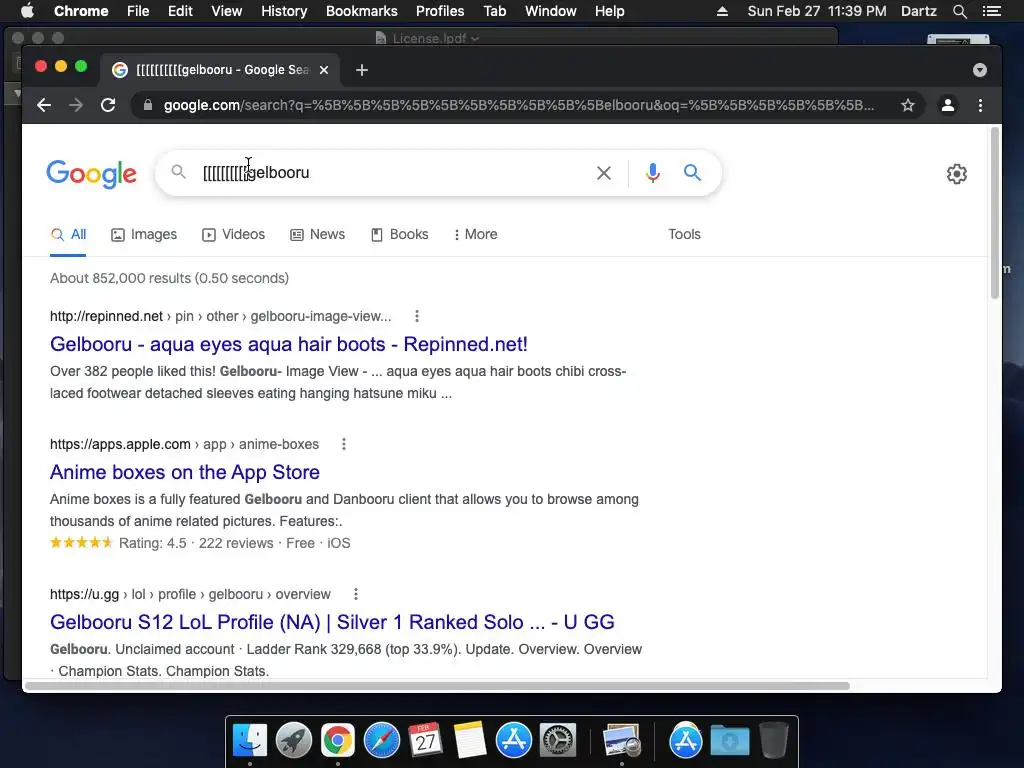This screenshot has width=1024, height=768.
Task: Open the History menu
Action: [x=284, y=11]
